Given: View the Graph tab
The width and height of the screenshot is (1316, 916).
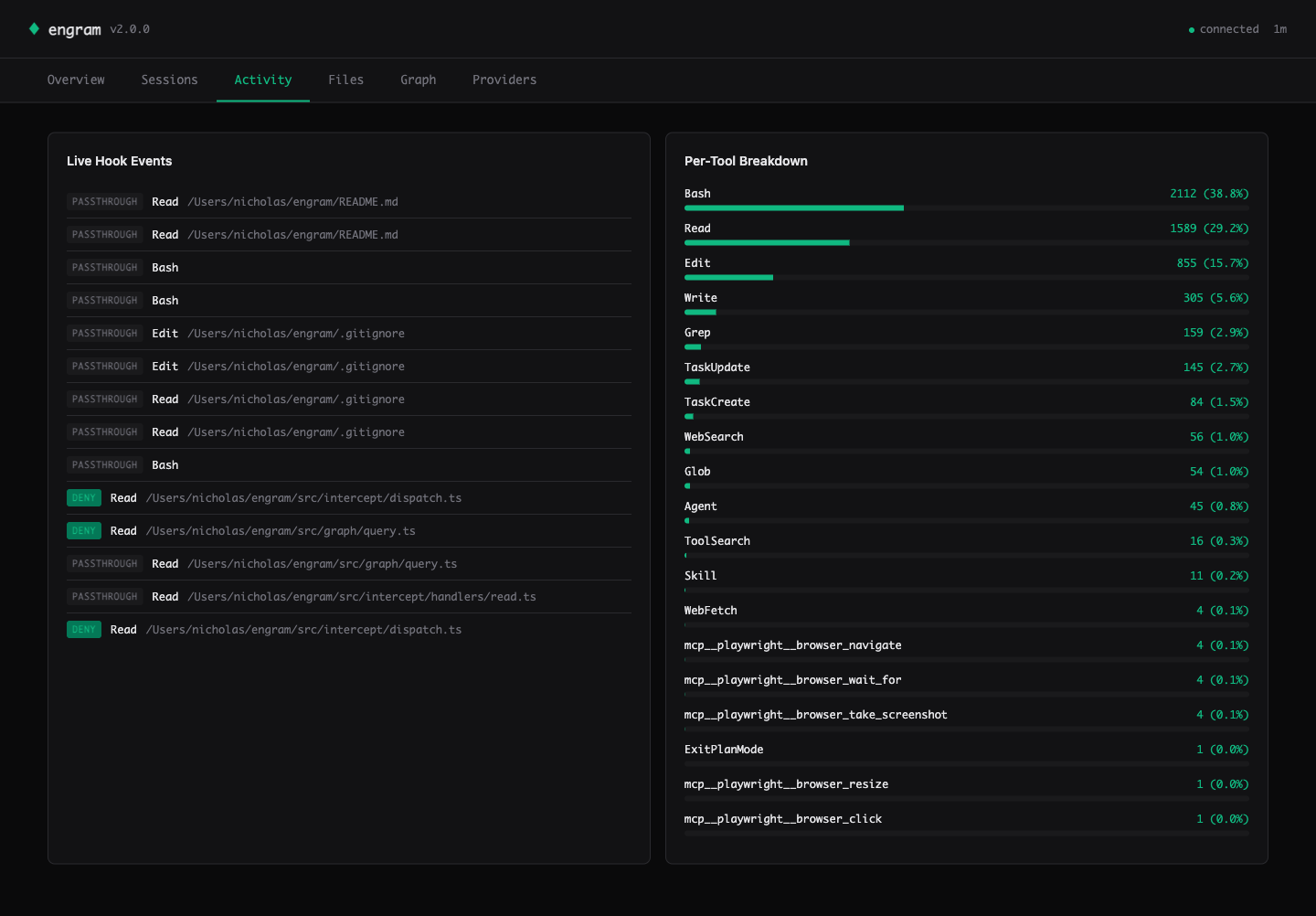Looking at the screenshot, I should (x=418, y=80).
